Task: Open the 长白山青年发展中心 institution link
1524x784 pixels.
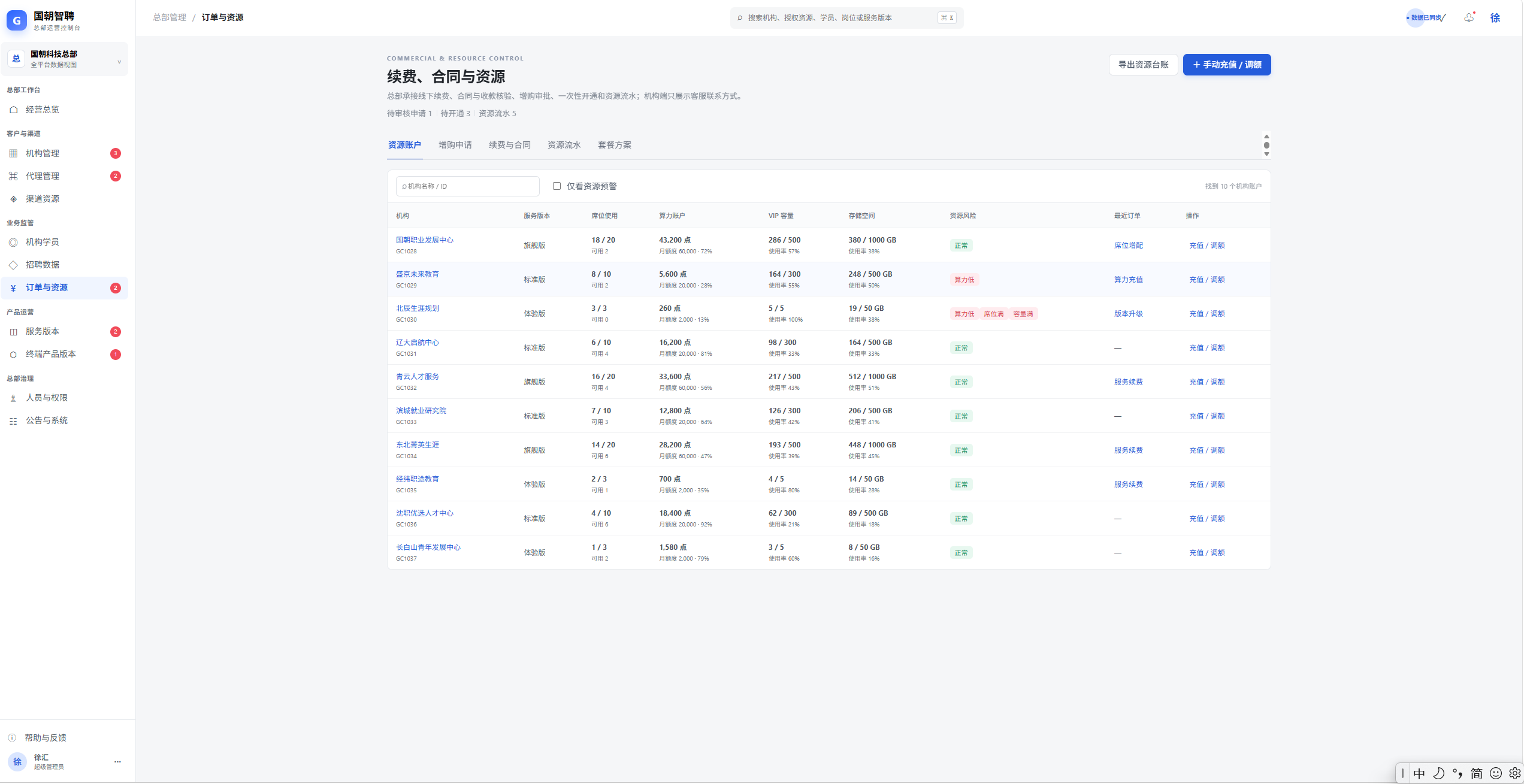Action: [428, 547]
